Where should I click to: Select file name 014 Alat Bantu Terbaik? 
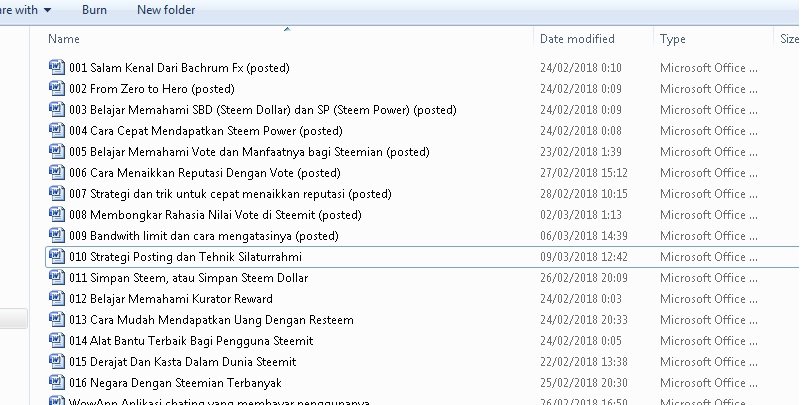pyautogui.click(x=191, y=341)
